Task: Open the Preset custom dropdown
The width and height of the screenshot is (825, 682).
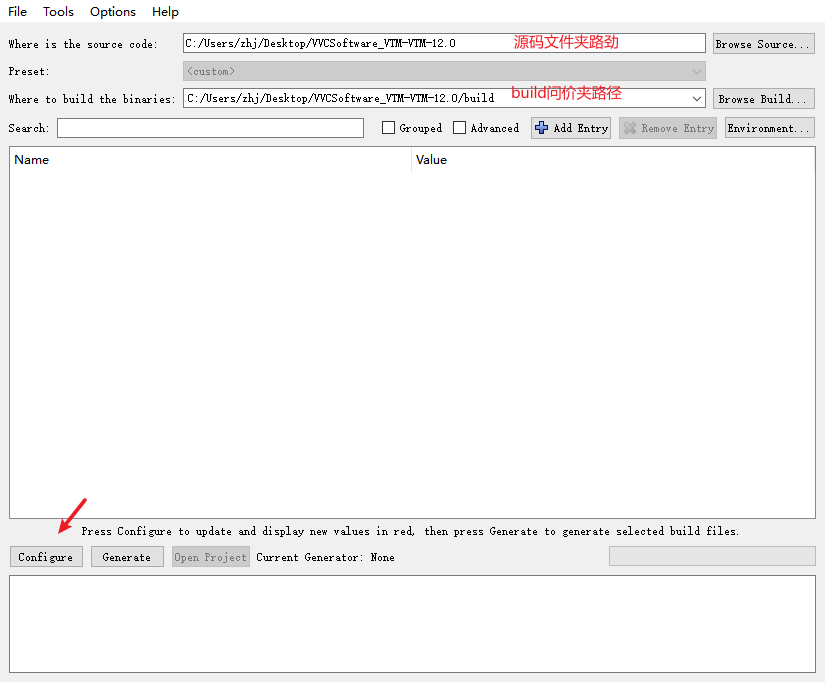Action: pyautogui.click(x=444, y=71)
